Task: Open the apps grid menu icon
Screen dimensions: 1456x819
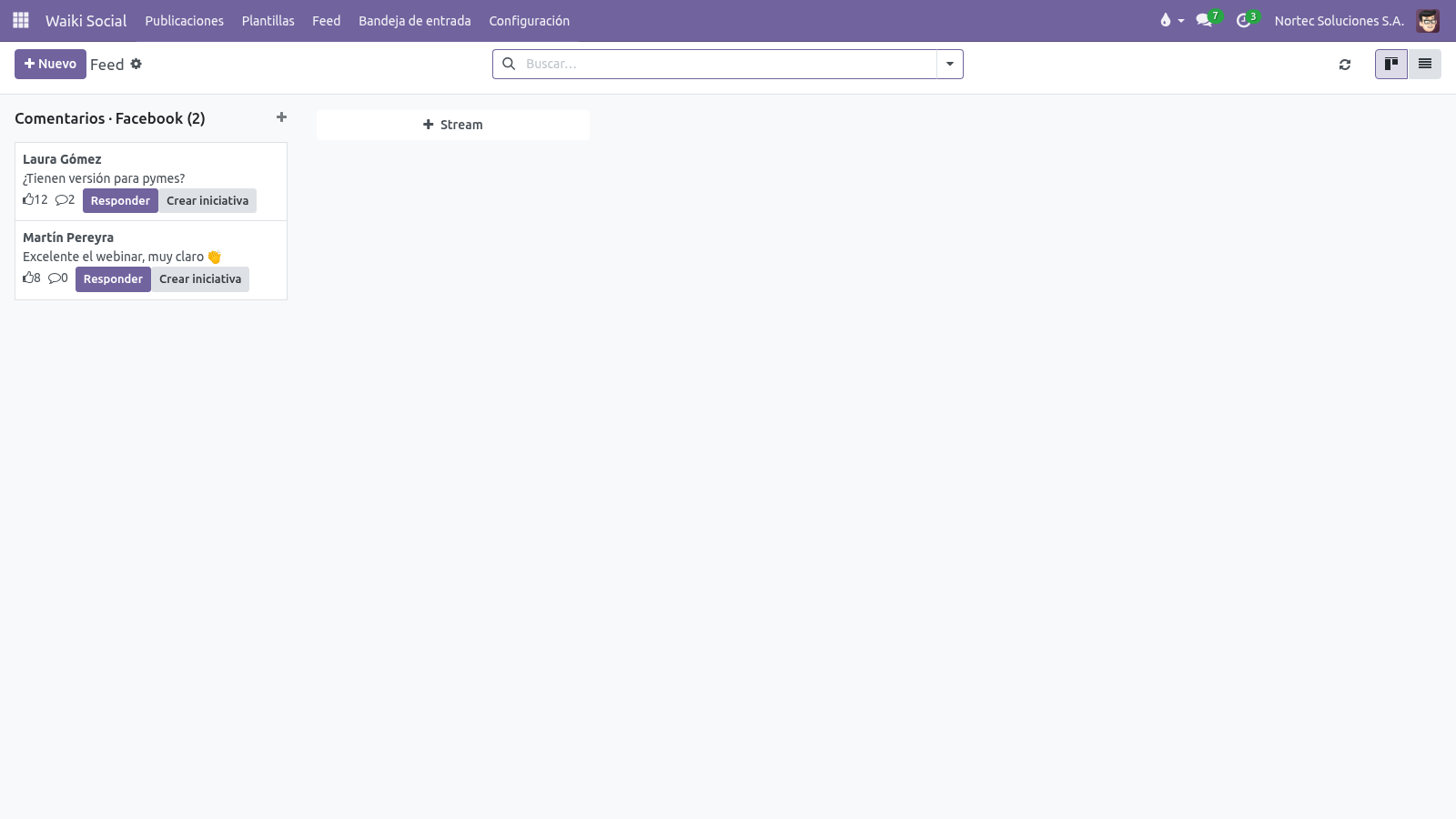Action: [21, 20]
